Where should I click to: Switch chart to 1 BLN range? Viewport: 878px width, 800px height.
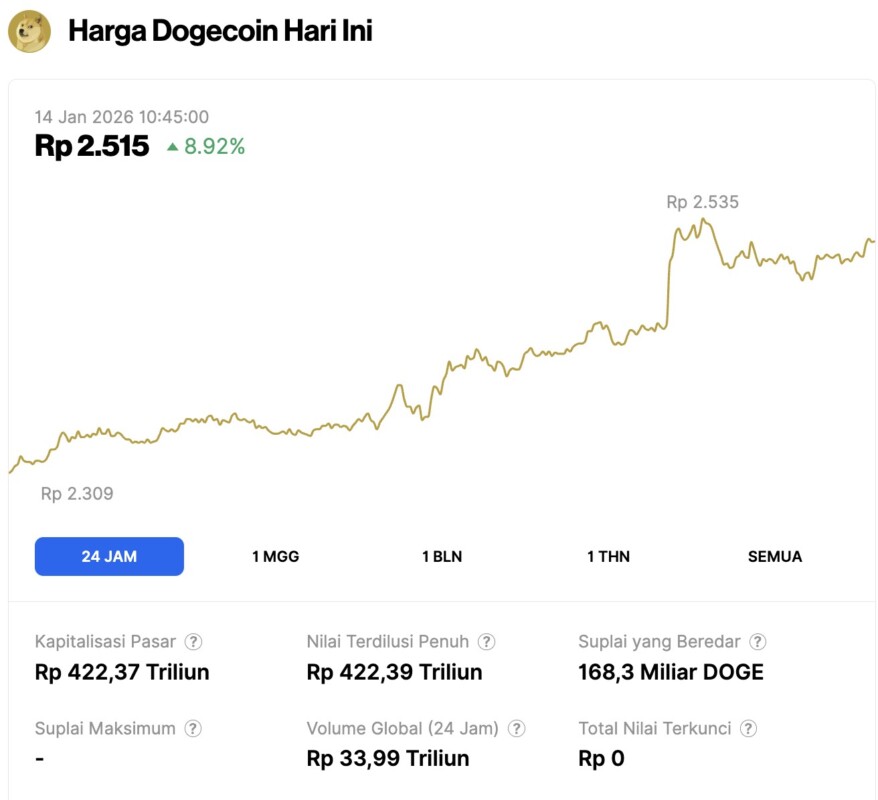click(442, 556)
